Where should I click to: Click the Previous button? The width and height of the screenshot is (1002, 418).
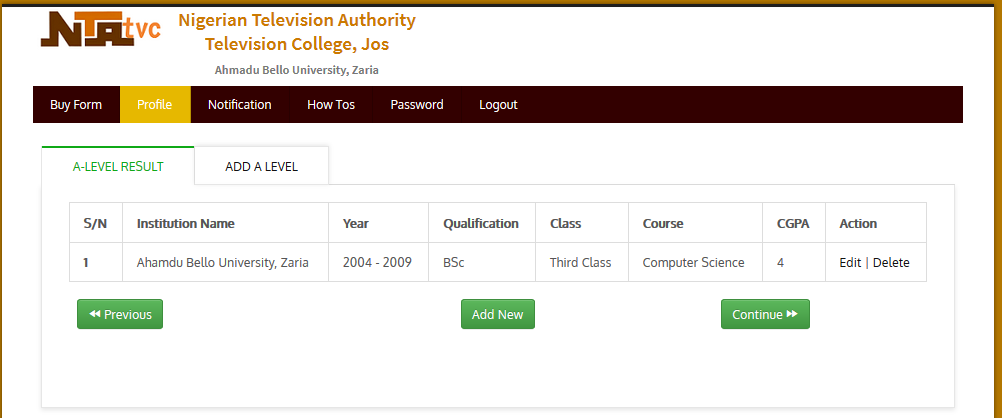(120, 314)
